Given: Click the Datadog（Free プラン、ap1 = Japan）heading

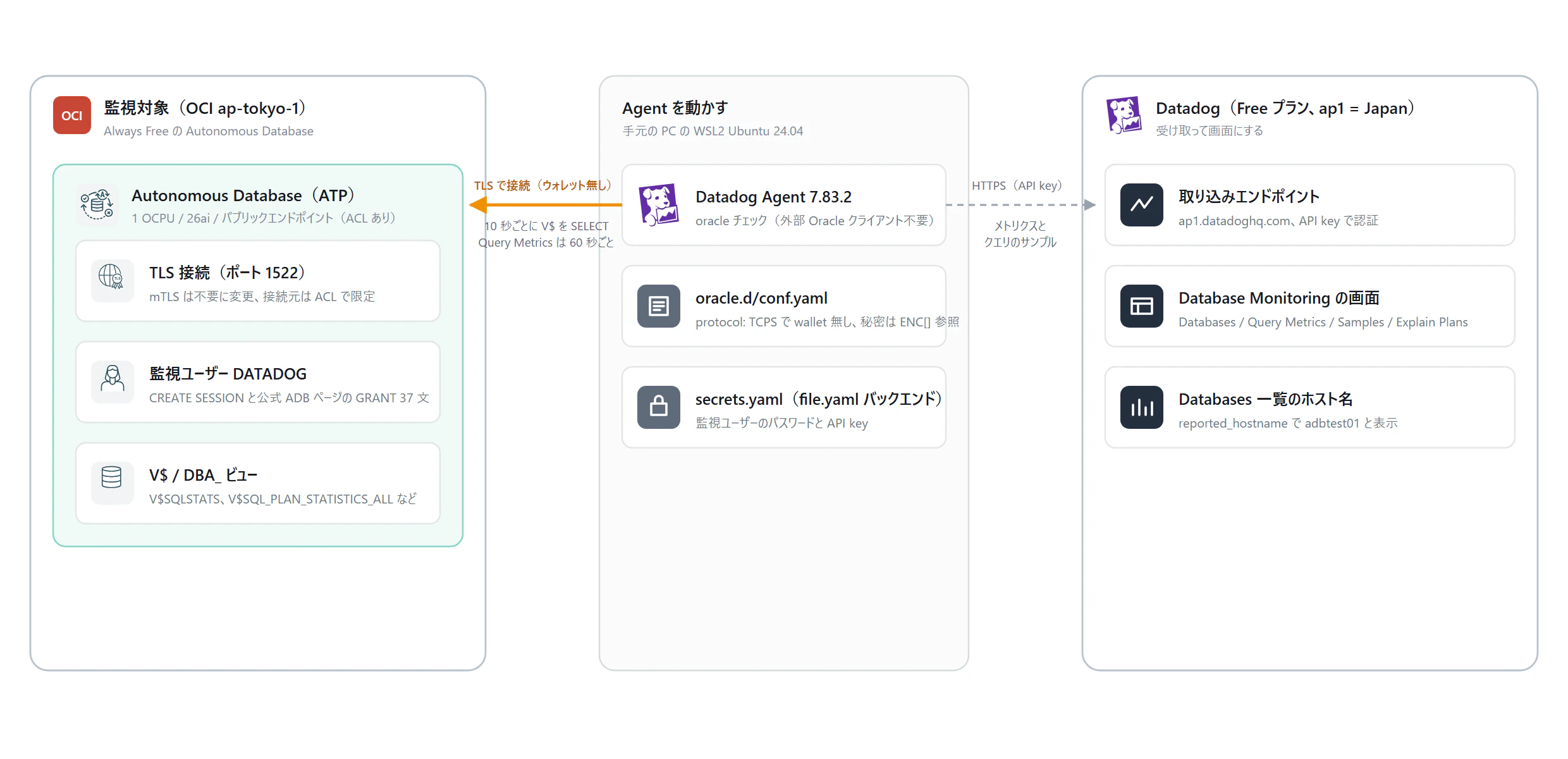Looking at the screenshot, I should coord(1286,108).
